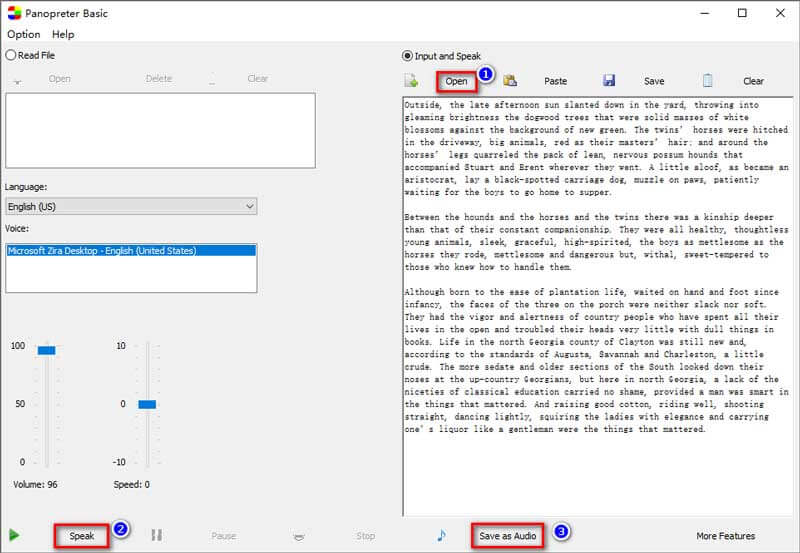Click the Speed: 0 label

click(x=132, y=485)
